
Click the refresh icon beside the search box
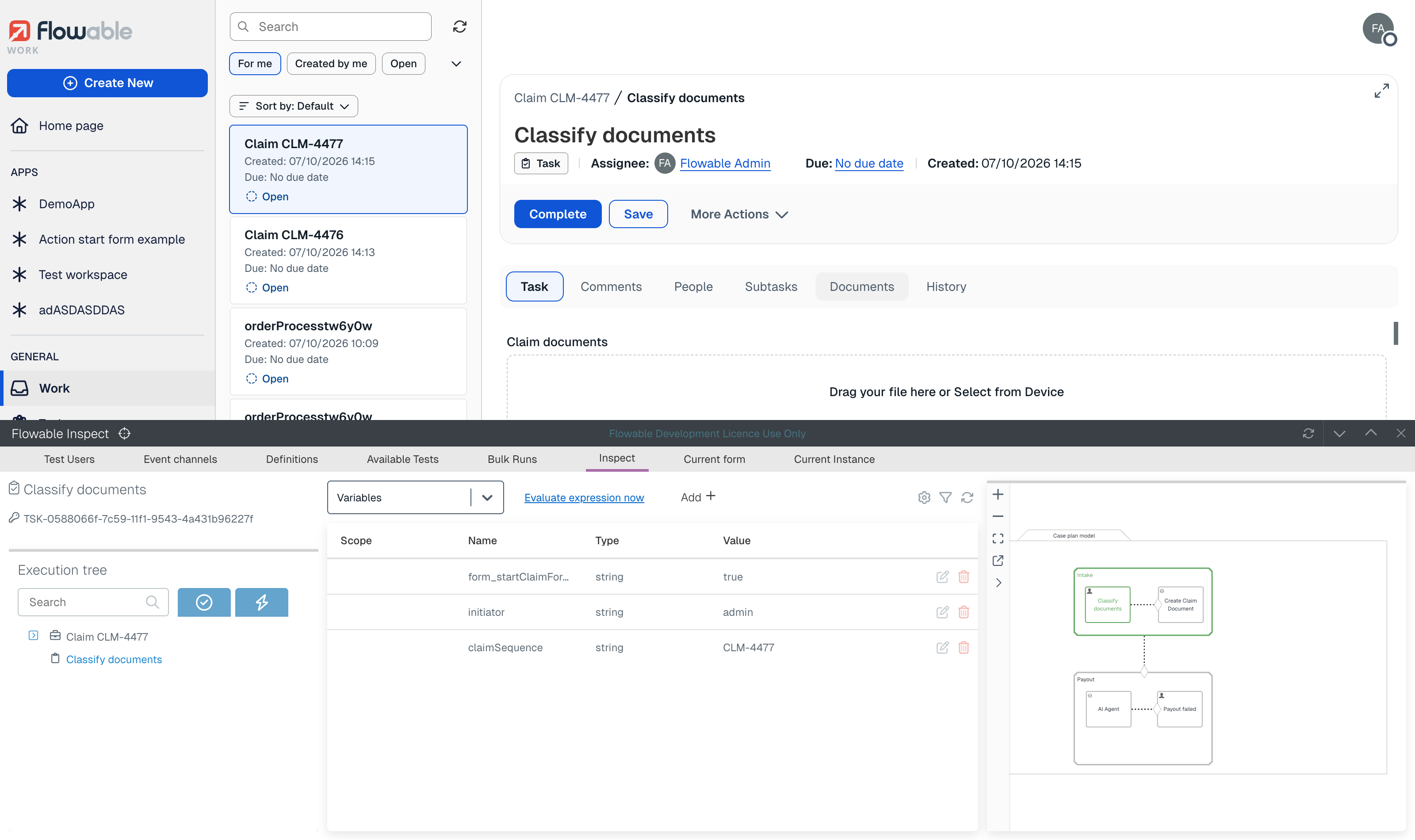(x=459, y=27)
